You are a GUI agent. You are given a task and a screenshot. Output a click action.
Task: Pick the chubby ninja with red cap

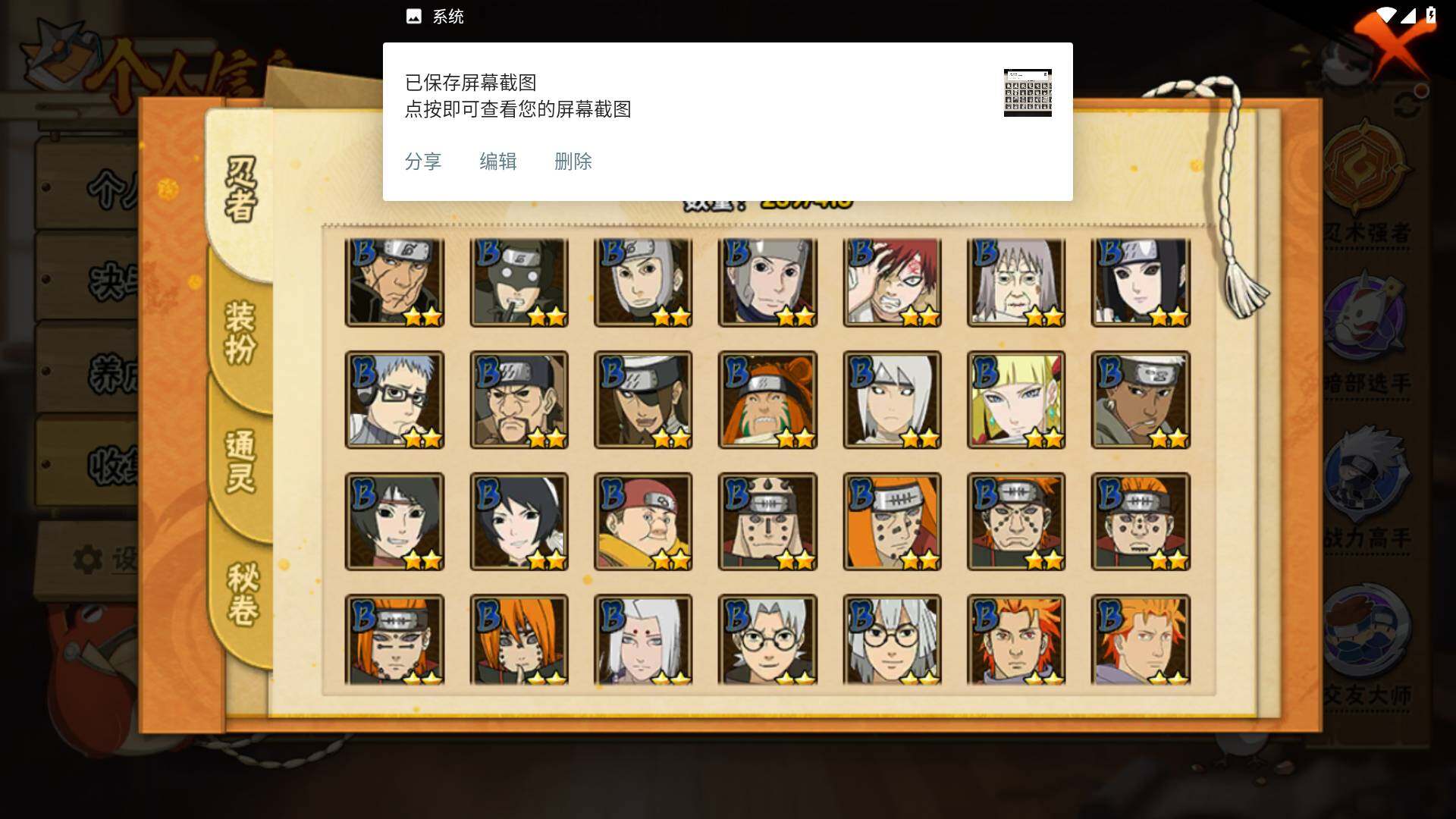pos(643,522)
